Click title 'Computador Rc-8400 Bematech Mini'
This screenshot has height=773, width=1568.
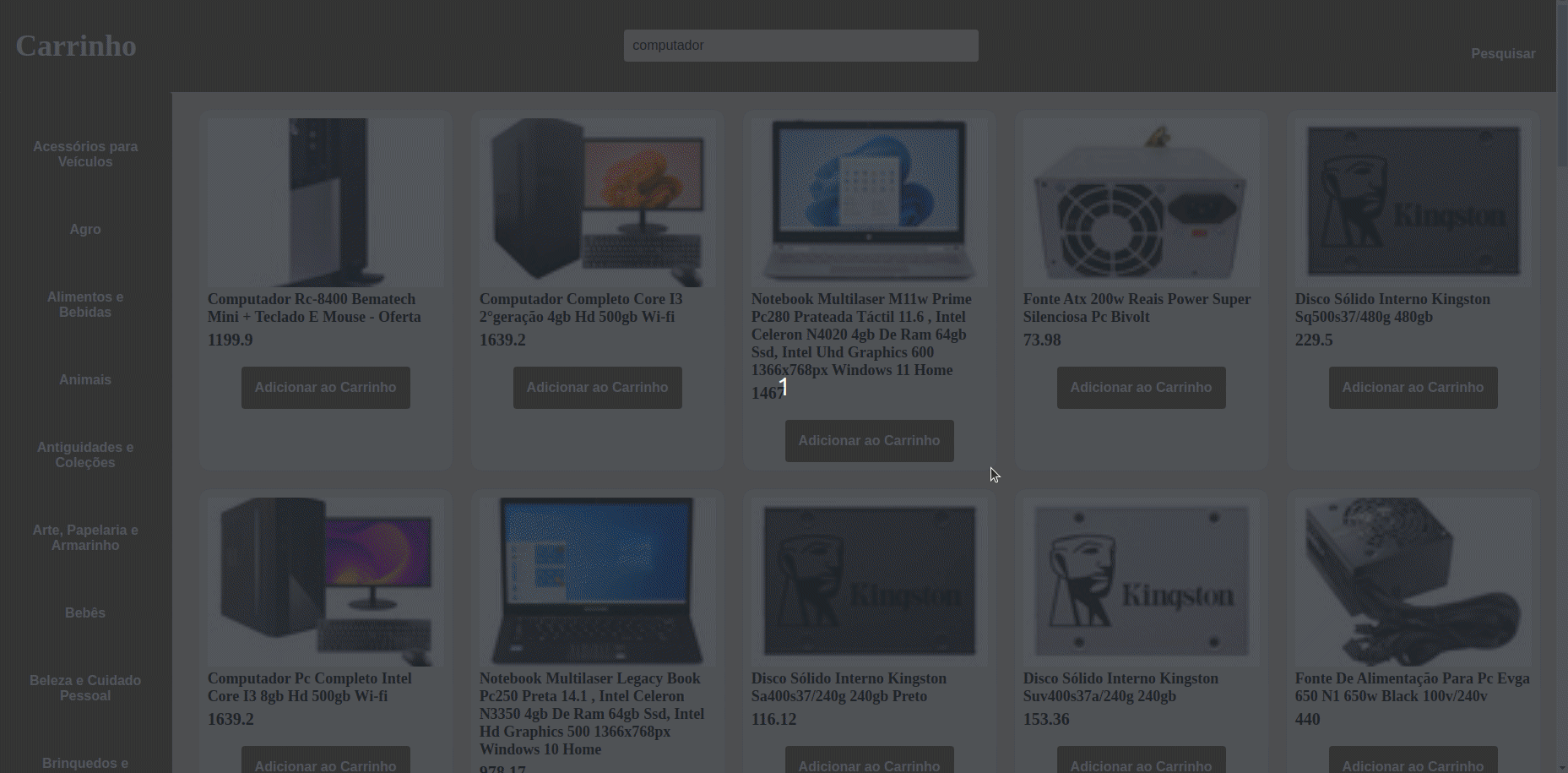(314, 308)
